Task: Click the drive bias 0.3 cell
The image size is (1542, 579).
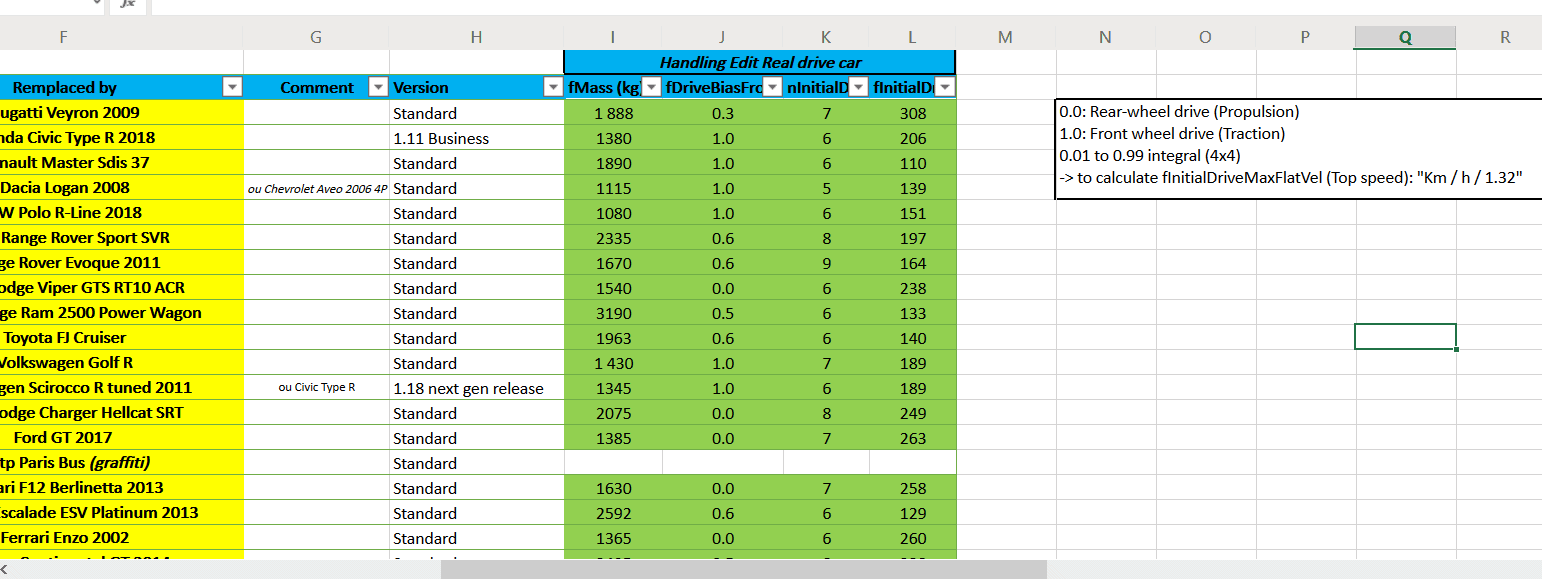Action: tap(722, 113)
